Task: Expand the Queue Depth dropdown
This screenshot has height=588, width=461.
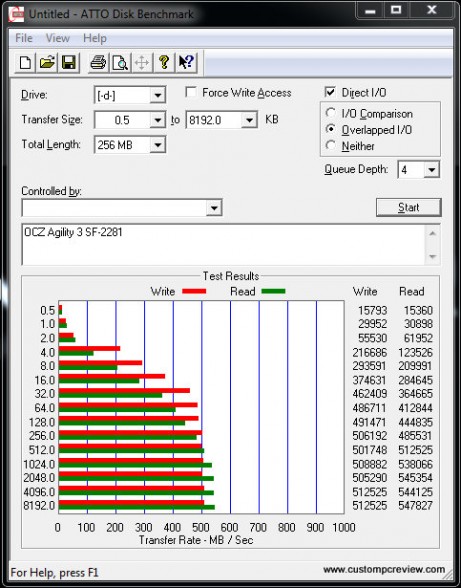Action: point(431,170)
